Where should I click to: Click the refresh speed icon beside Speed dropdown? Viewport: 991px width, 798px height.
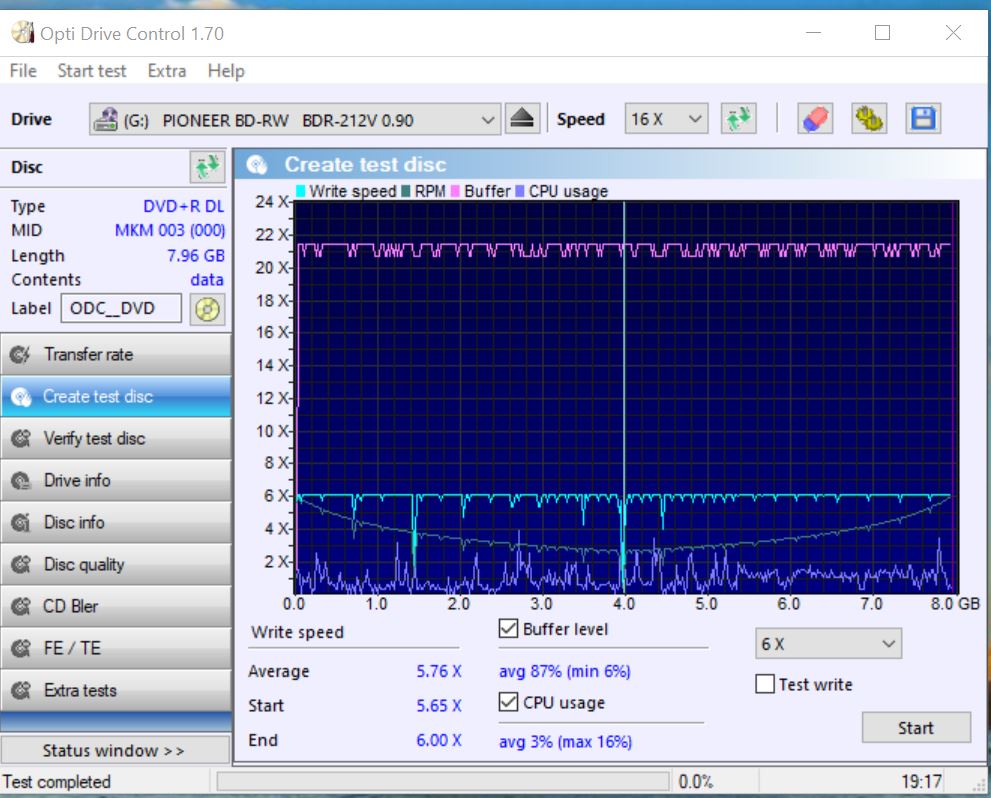[739, 119]
